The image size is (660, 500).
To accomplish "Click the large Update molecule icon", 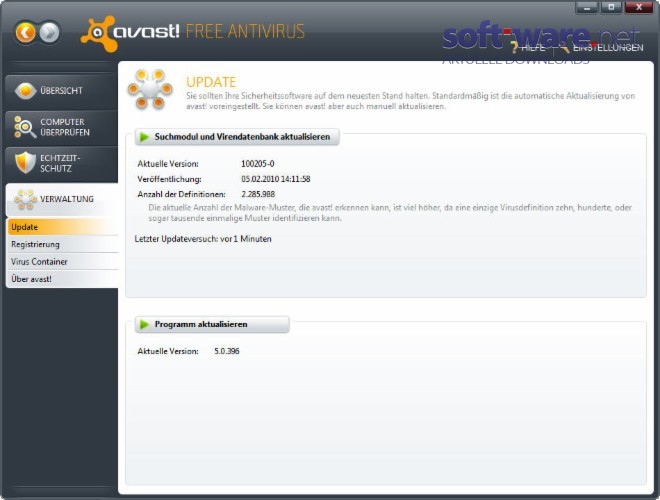I will [150, 89].
